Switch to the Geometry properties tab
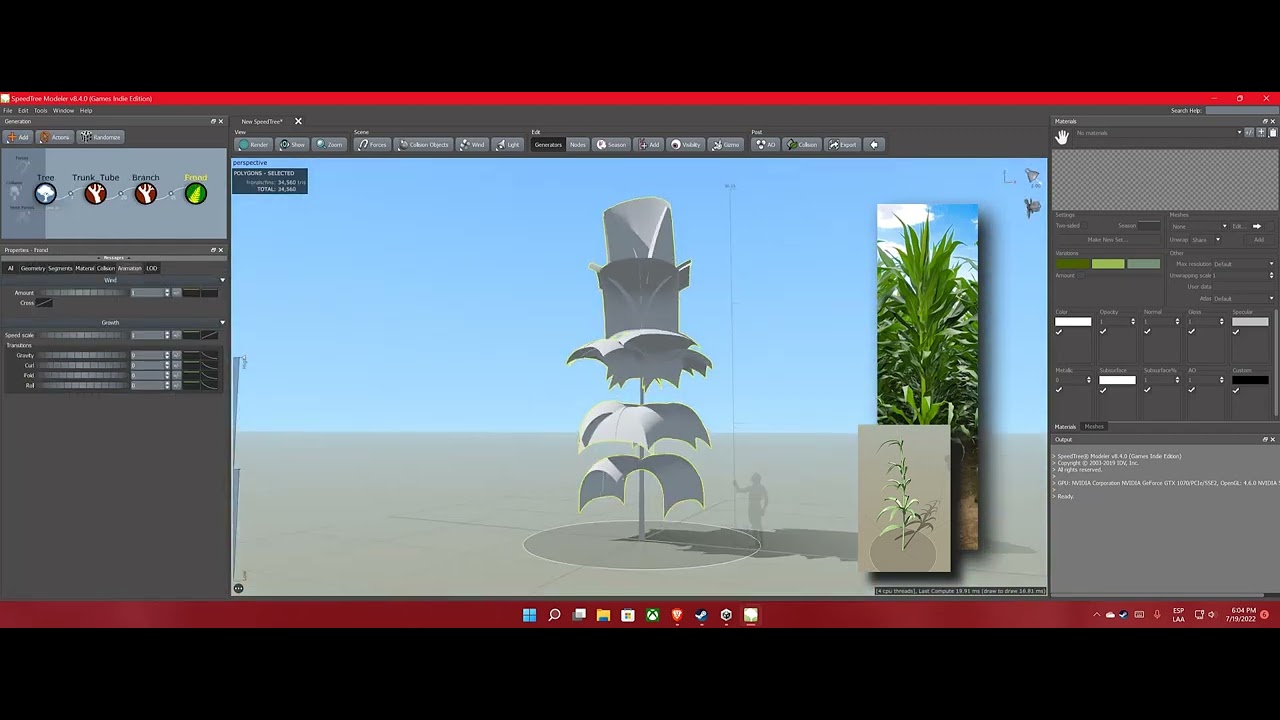Image resolution: width=1280 pixels, height=720 pixels. click(33, 268)
